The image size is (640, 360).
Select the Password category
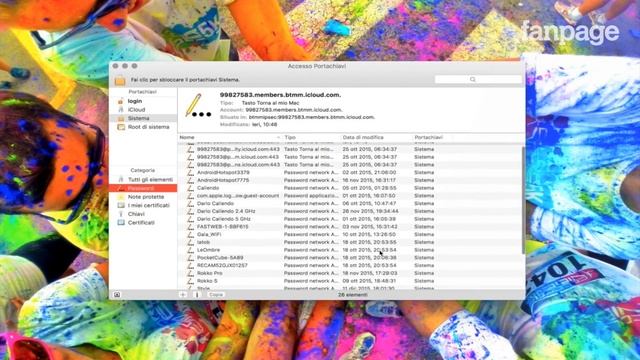point(143,188)
